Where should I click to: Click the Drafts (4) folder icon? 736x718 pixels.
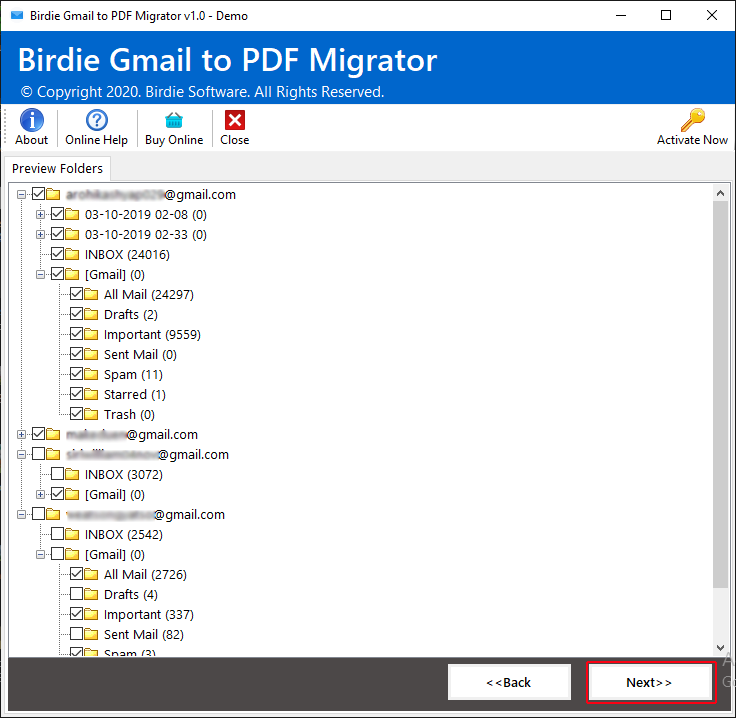[x=91, y=595]
